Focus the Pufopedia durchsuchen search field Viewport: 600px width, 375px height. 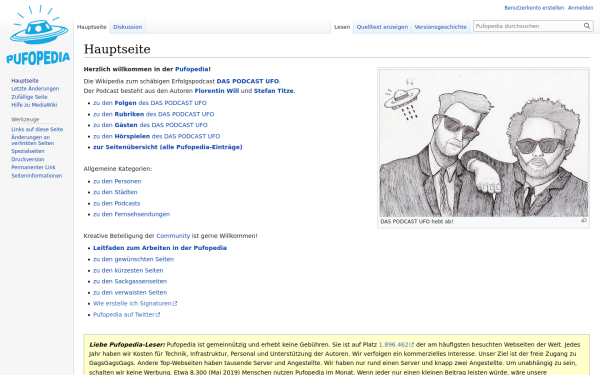coord(528,26)
